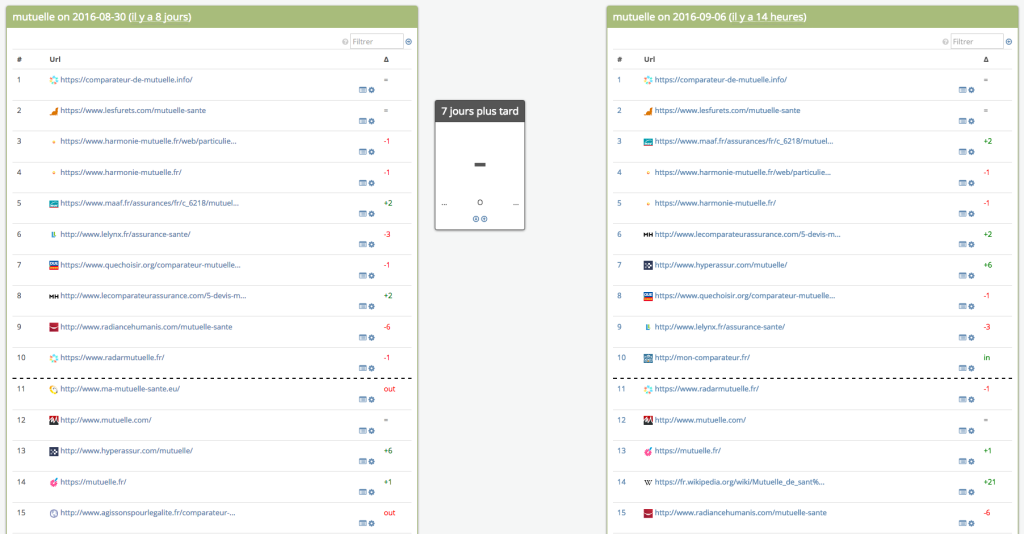
Task: Click the Δ column header in 2016-09-06 panel
Action: coord(986,59)
